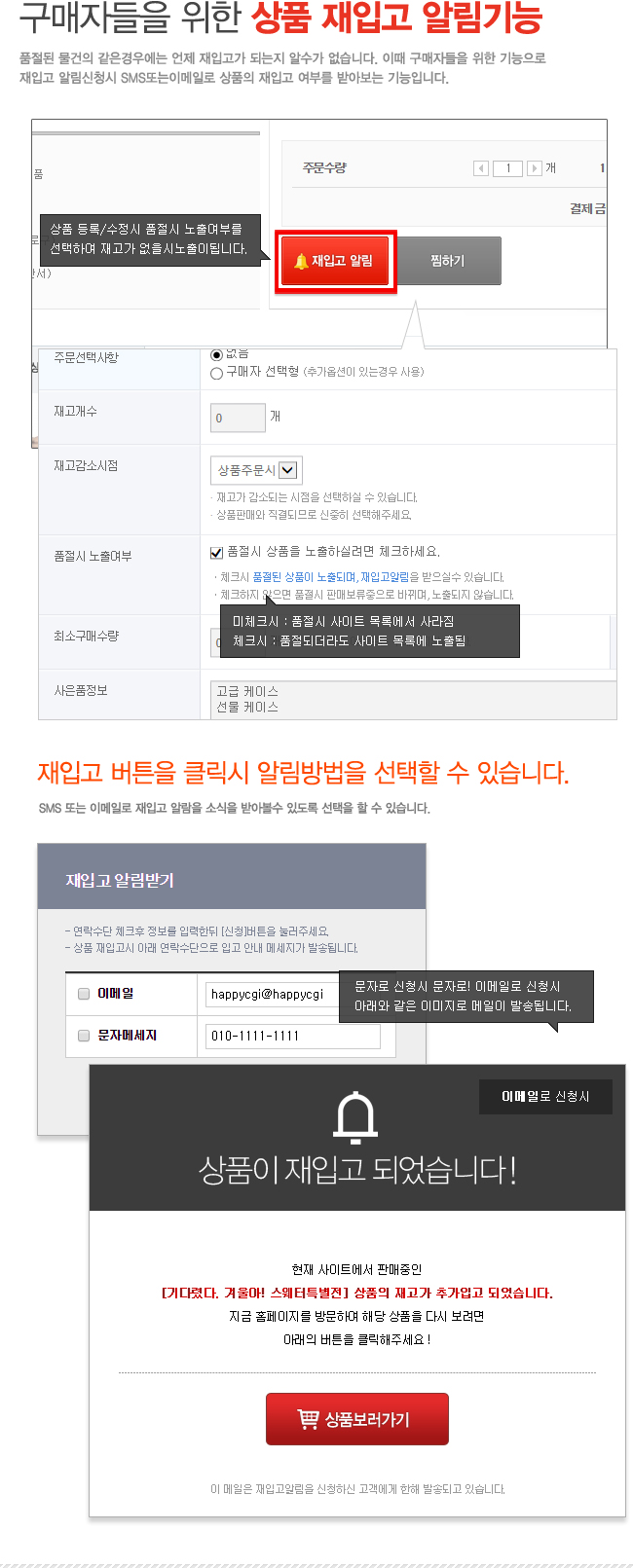Click the phone number input field
The height and width of the screenshot is (1568, 633).
pos(292,1036)
